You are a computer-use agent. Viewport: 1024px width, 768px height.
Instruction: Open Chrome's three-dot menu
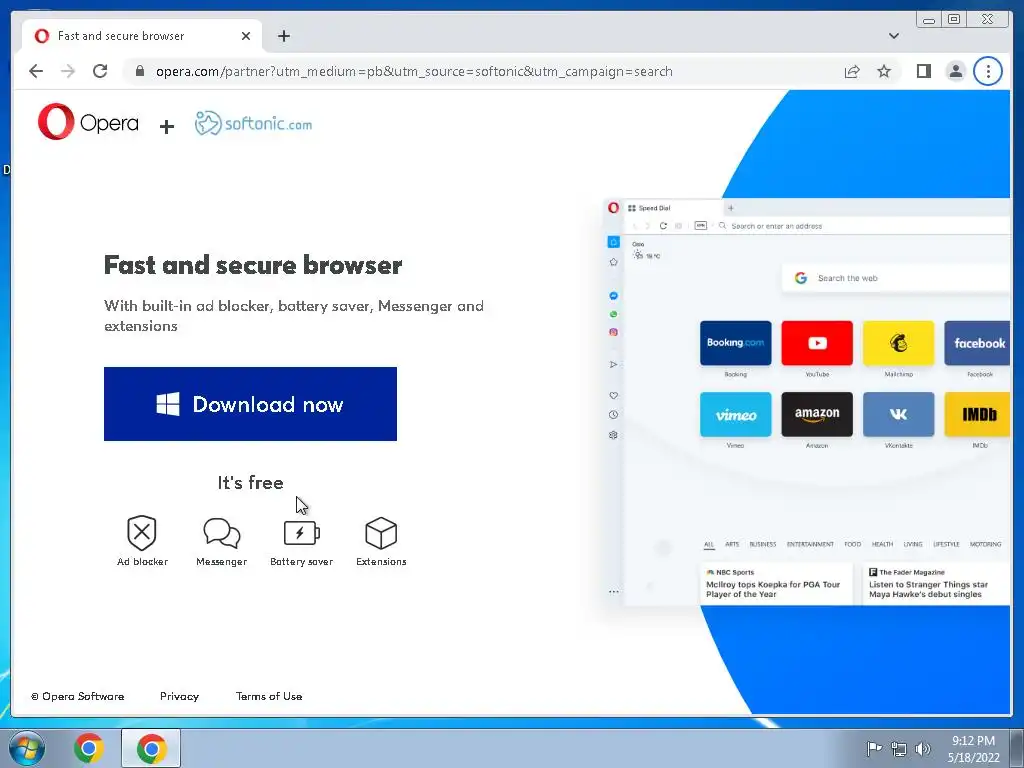987,71
